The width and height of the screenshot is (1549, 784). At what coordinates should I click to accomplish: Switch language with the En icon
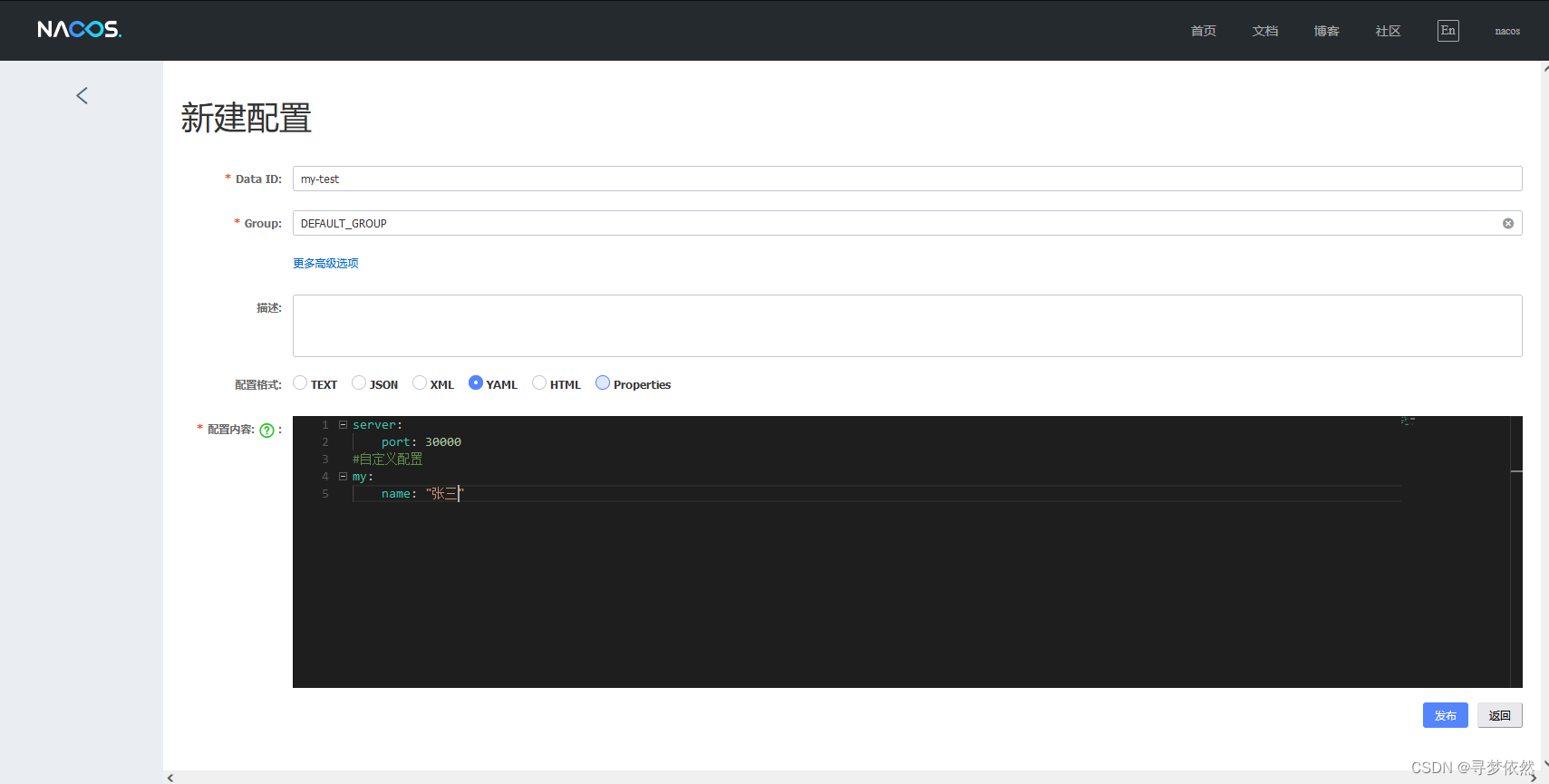tap(1448, 31)
